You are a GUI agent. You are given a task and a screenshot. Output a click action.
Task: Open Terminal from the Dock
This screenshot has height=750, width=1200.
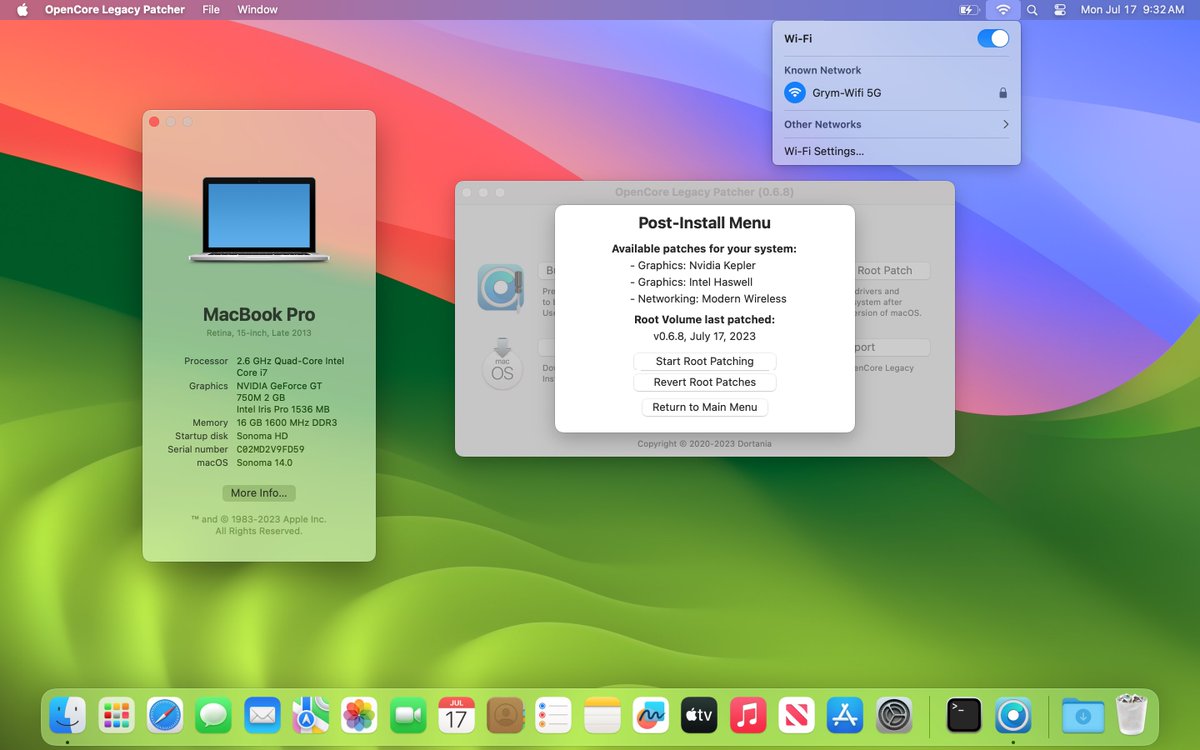[964, 715]
